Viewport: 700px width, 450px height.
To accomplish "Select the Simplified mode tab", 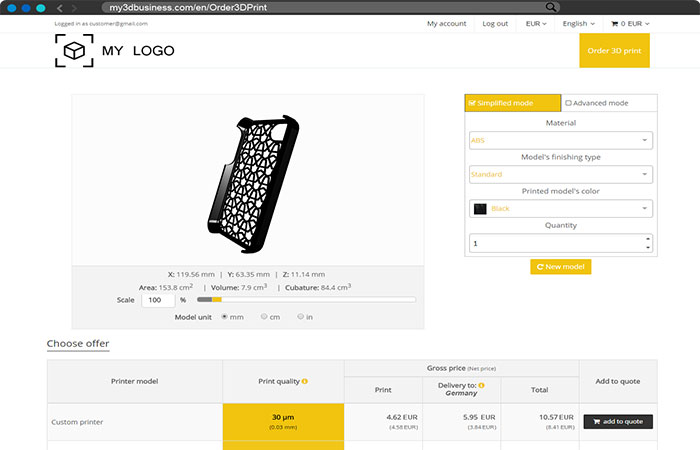I will [x=512, y=103].
